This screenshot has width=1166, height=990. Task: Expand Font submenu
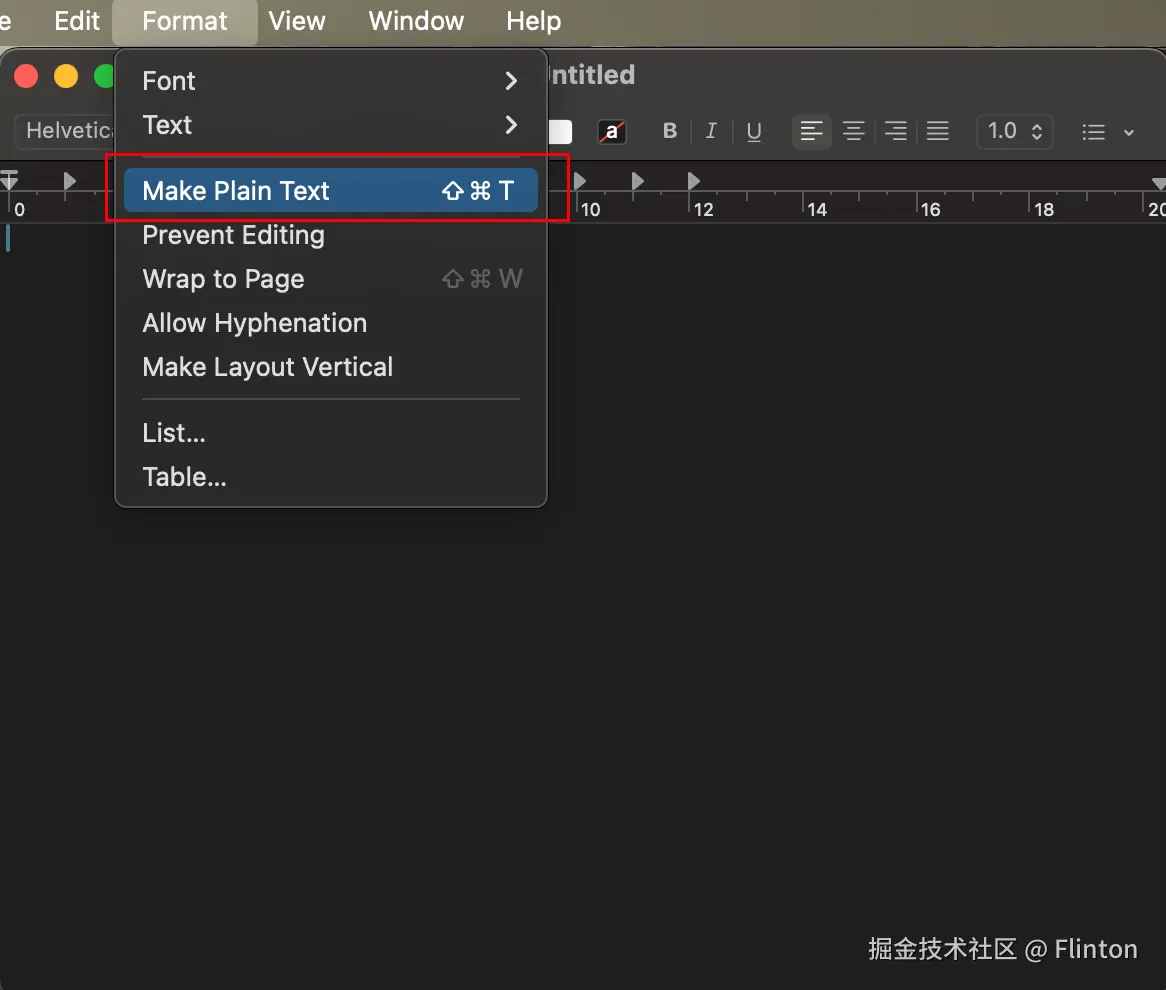tap(330, 80)
